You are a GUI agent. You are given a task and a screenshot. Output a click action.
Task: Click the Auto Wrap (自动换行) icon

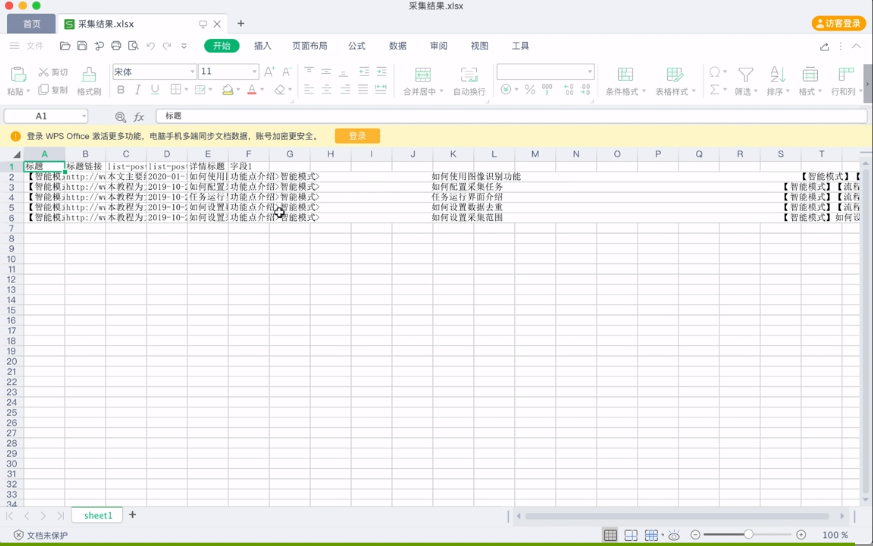(x=469, y=75)
